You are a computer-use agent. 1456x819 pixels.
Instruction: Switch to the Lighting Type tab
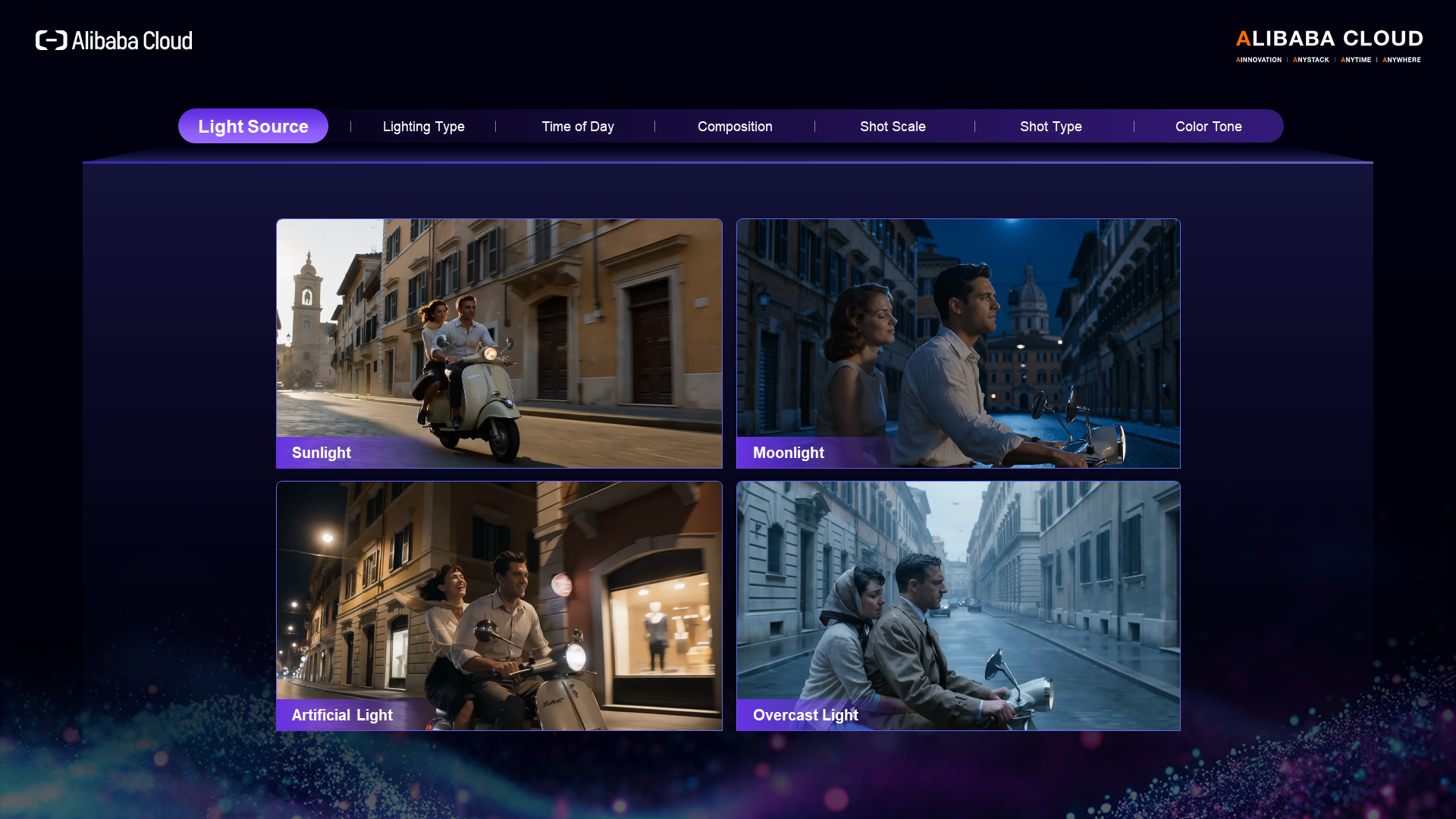coord(423,127)
